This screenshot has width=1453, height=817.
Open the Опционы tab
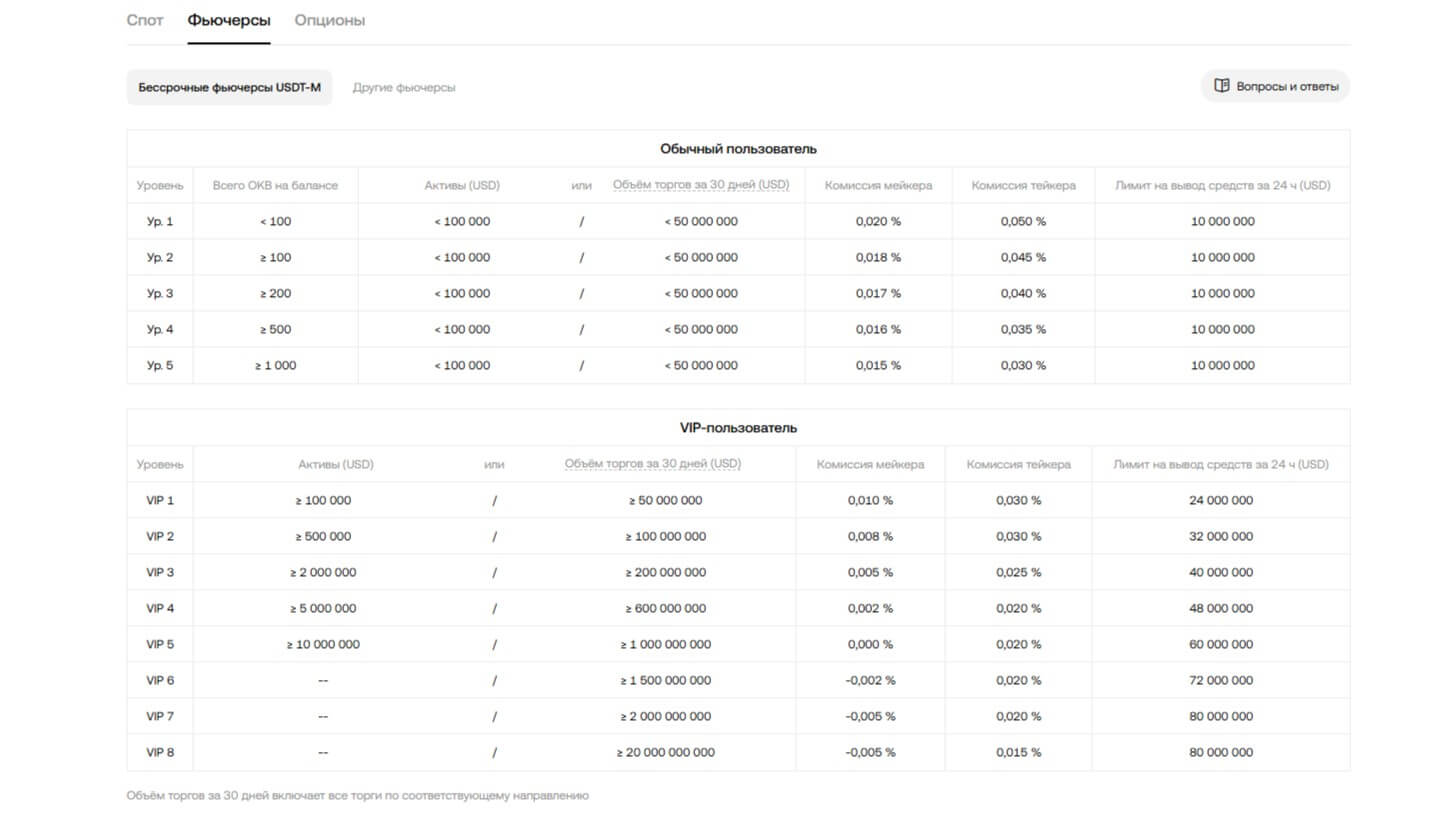pos(330,20)
